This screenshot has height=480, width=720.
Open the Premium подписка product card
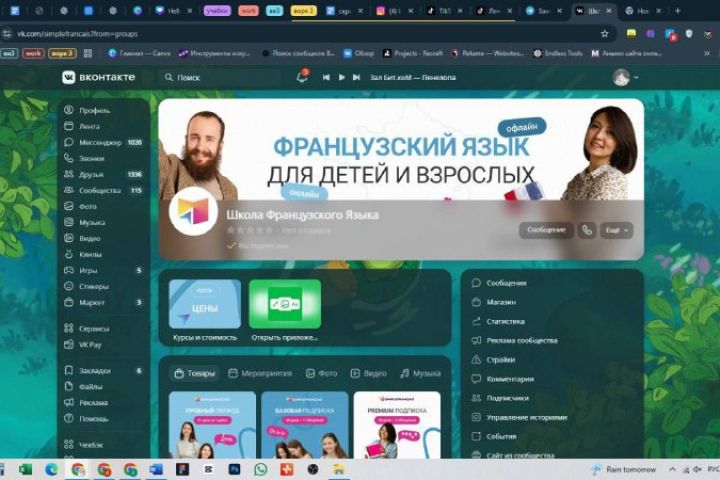click(x=397, y=425)
